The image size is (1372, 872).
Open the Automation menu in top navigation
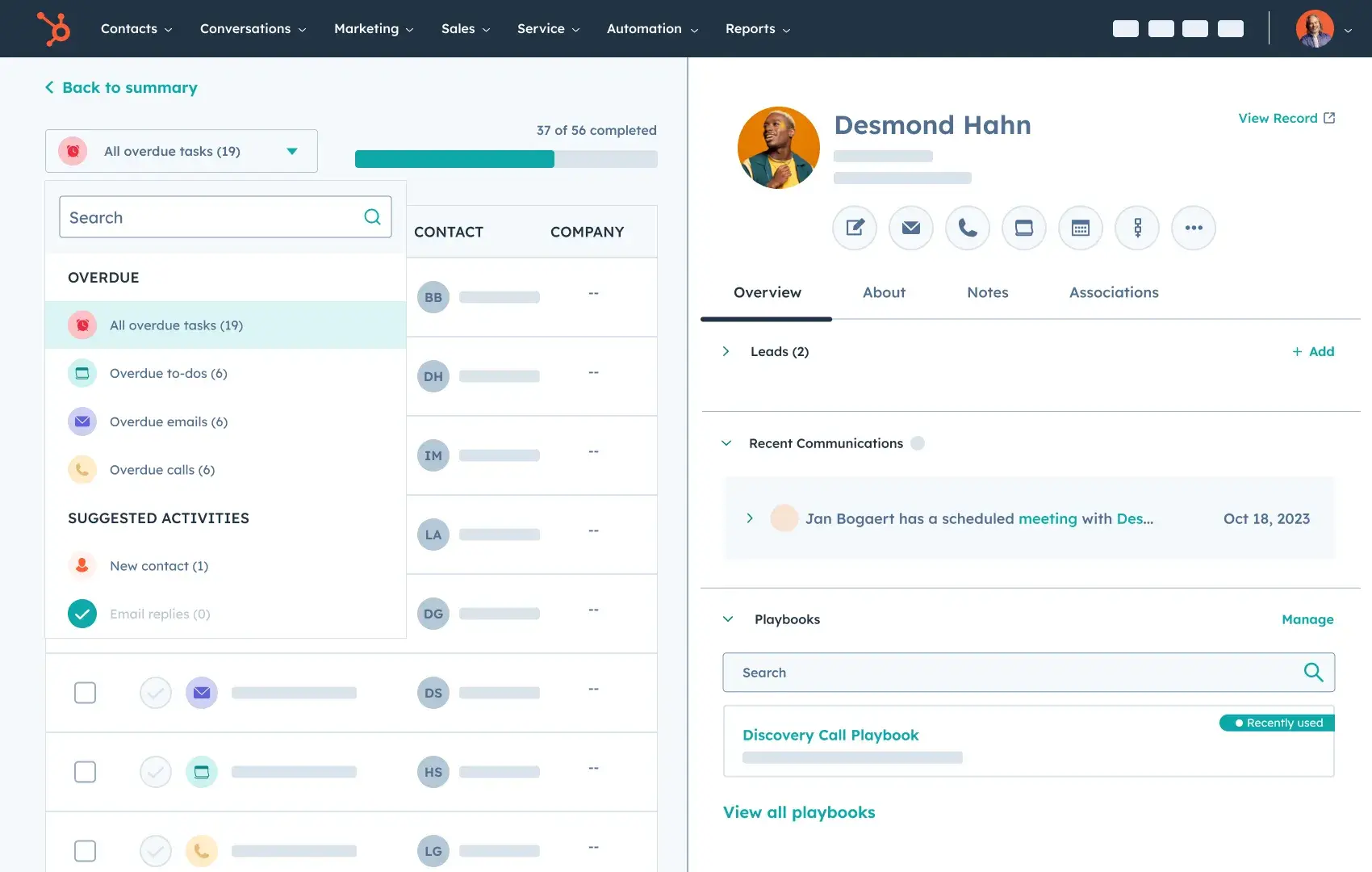pos(652,29)
